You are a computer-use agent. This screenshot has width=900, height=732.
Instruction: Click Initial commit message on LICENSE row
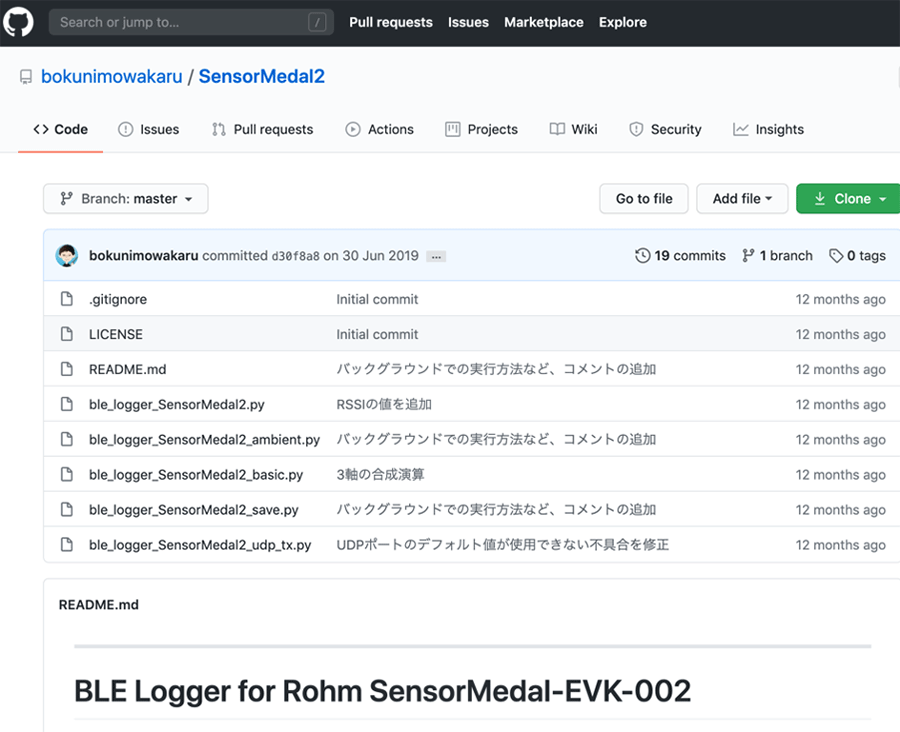click(x=377, y=334)
